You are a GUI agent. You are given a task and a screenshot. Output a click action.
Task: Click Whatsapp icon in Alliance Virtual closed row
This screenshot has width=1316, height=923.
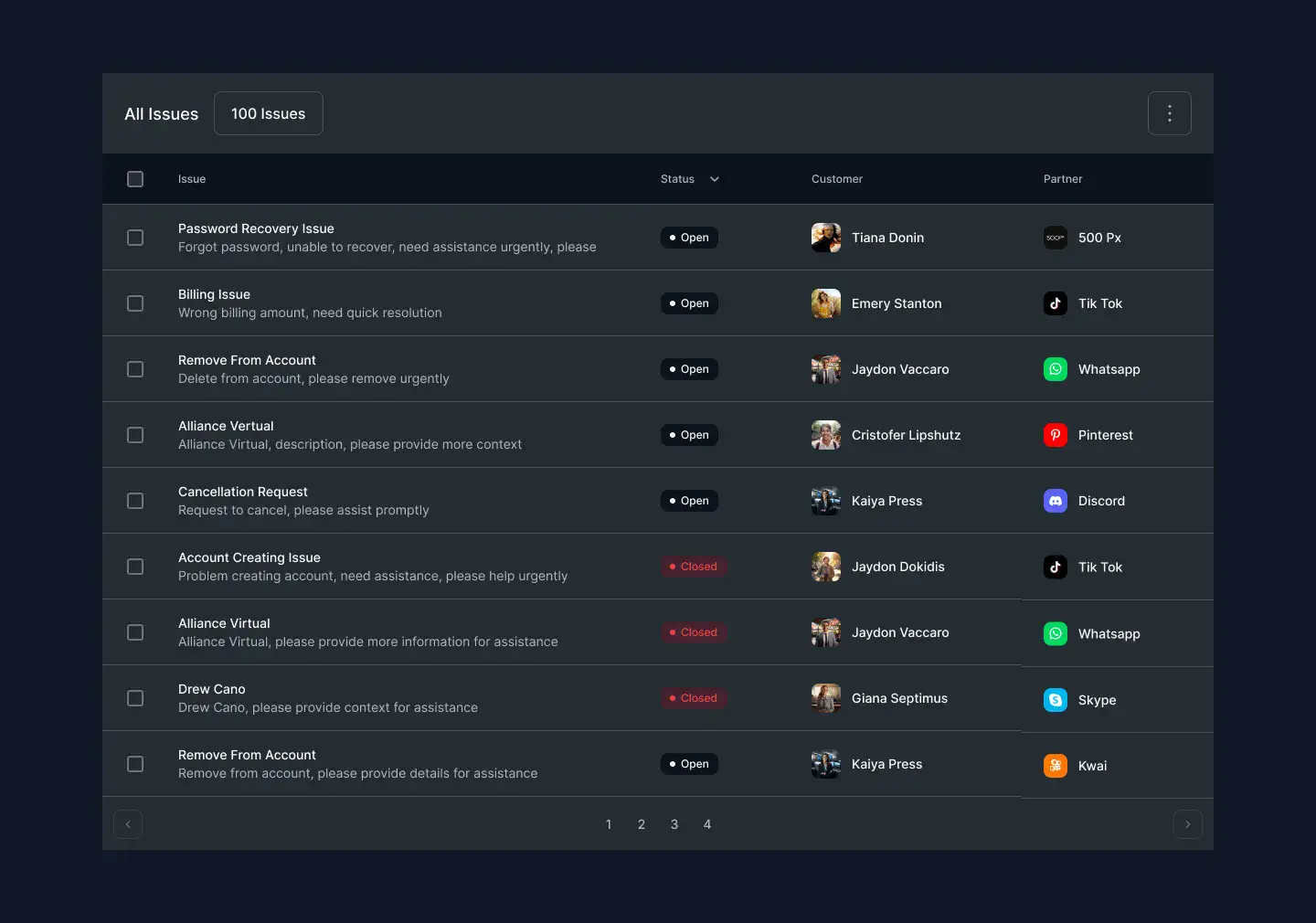coord(1056,633)
